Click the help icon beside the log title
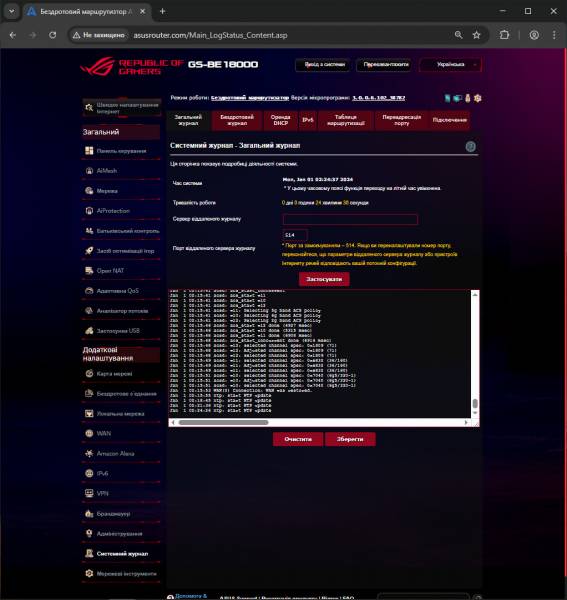 (x=471, y=146)
